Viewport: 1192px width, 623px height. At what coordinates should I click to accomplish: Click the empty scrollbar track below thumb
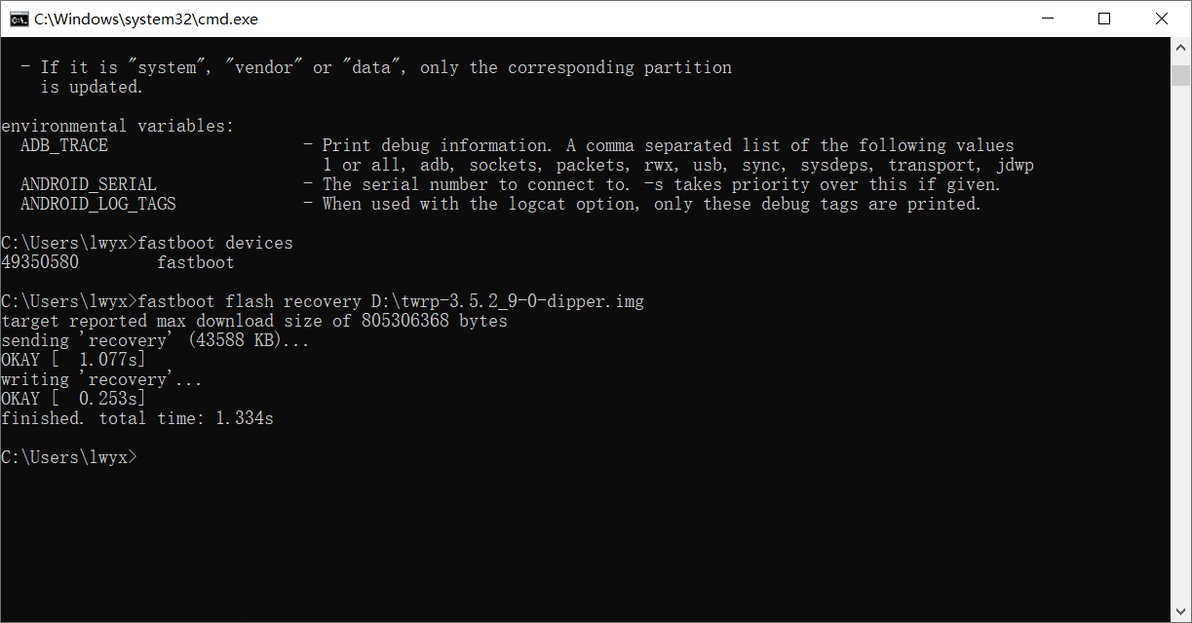[x=1180, y=350]
